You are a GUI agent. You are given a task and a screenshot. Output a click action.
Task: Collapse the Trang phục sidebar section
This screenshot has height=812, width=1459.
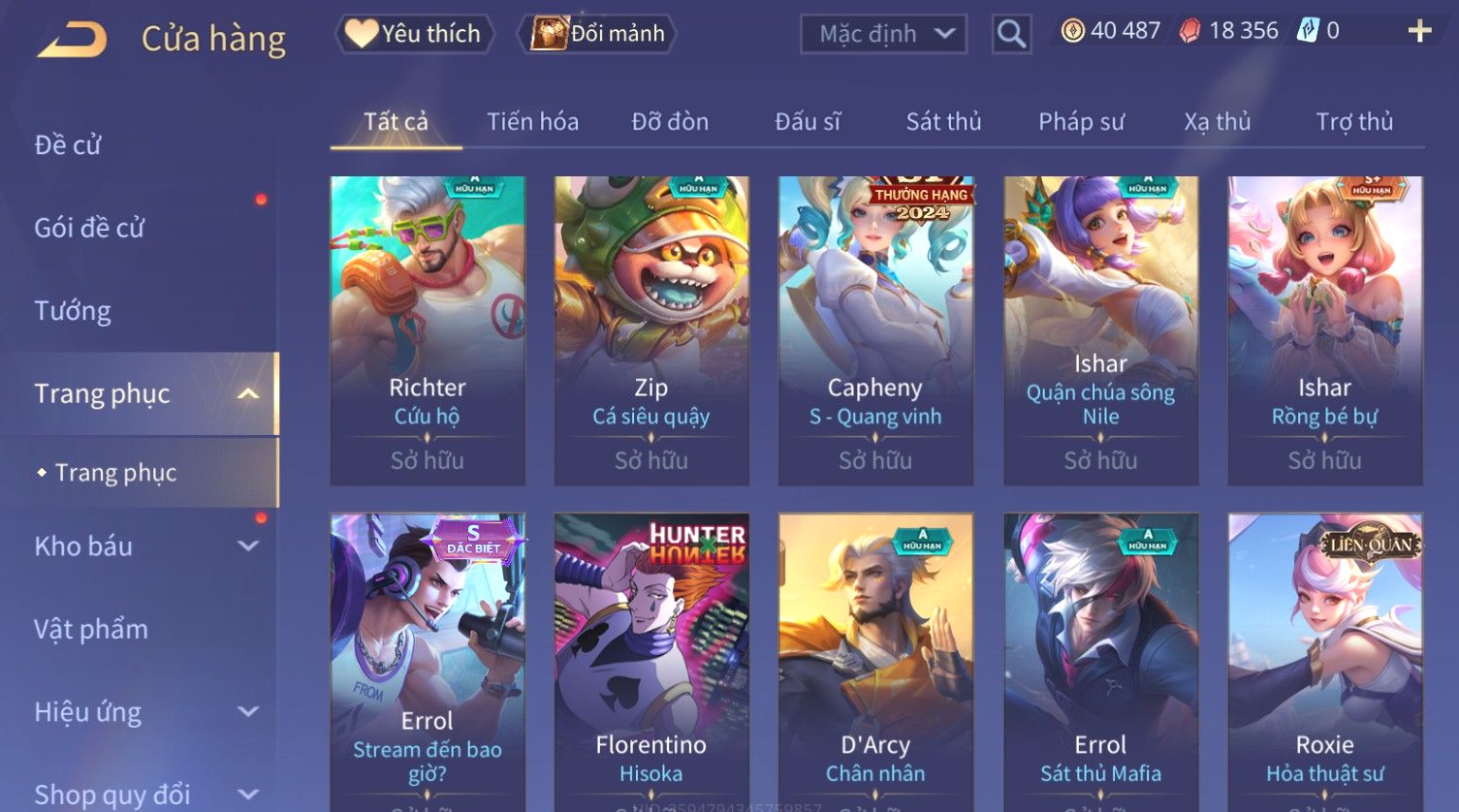click(x=248, y=393)
